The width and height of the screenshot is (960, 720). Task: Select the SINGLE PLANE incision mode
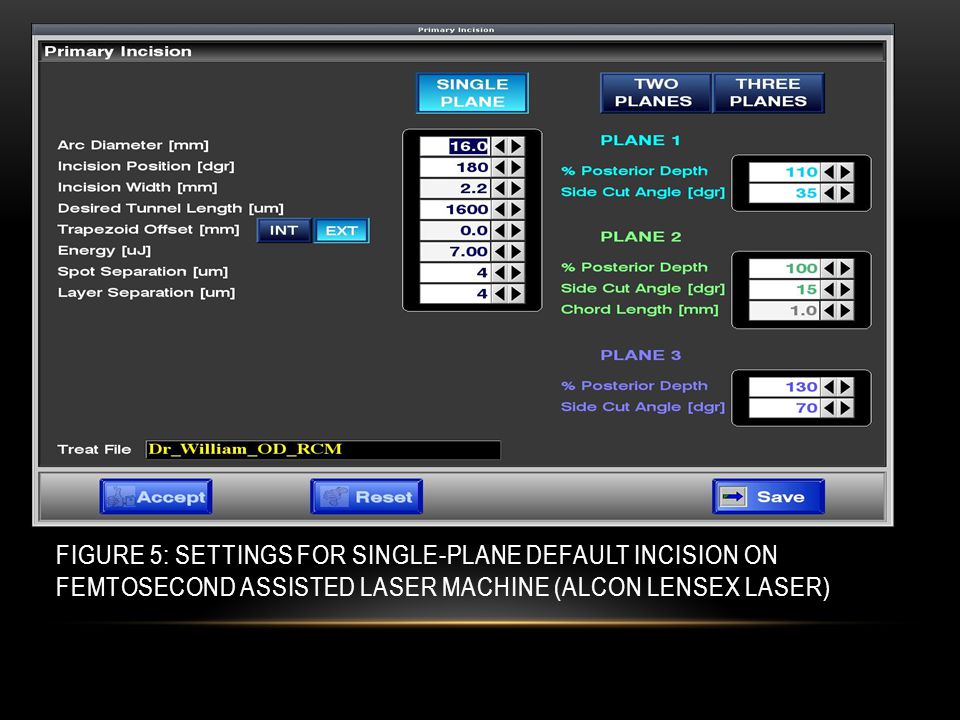[x=472, y=93]
